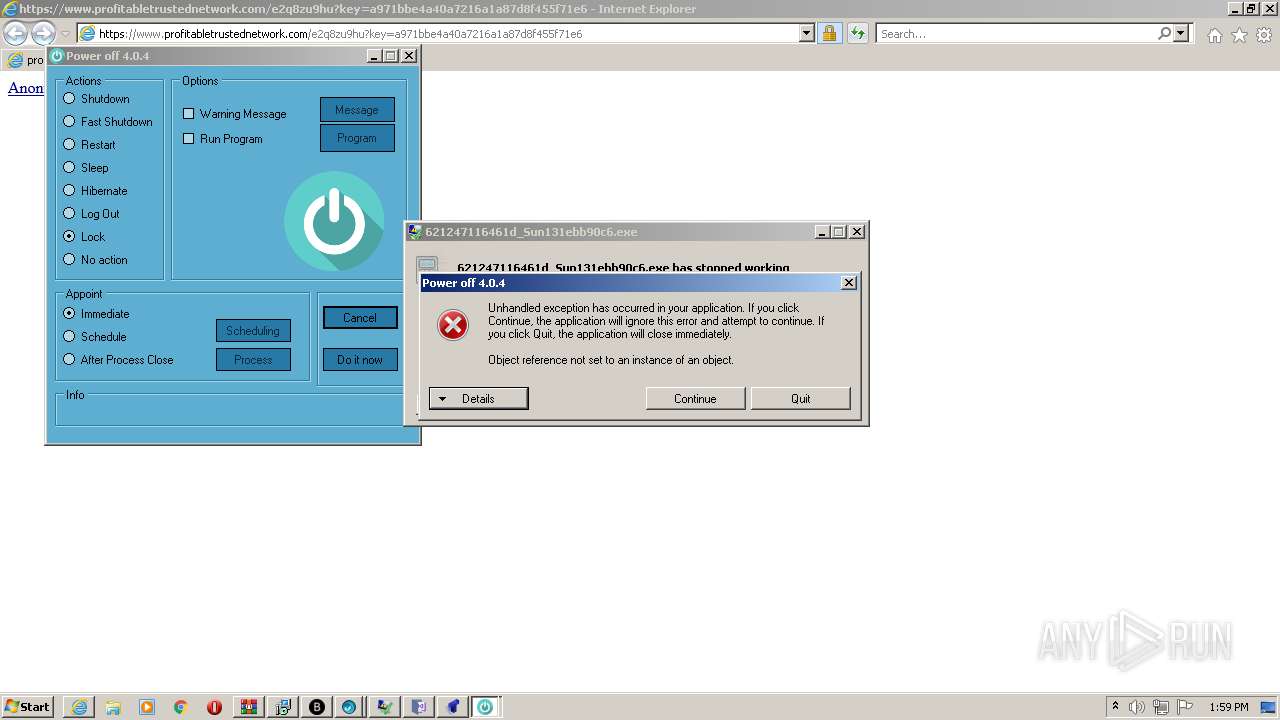The height and width of the screenshot is (720, 1280).
Task: Click the Start button
Action: [28, 707]
